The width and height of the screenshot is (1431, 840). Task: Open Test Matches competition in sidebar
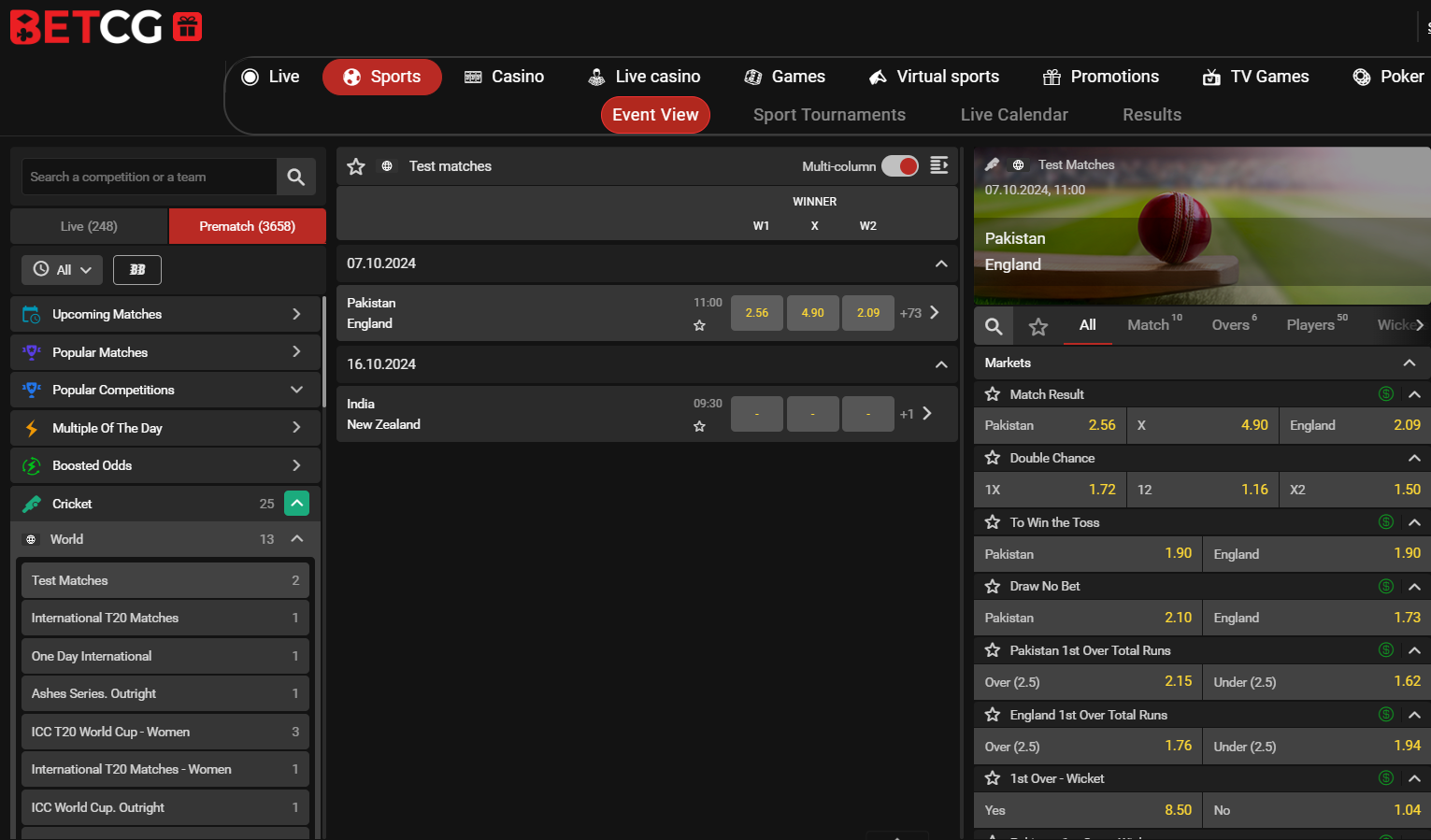[165, 580]
